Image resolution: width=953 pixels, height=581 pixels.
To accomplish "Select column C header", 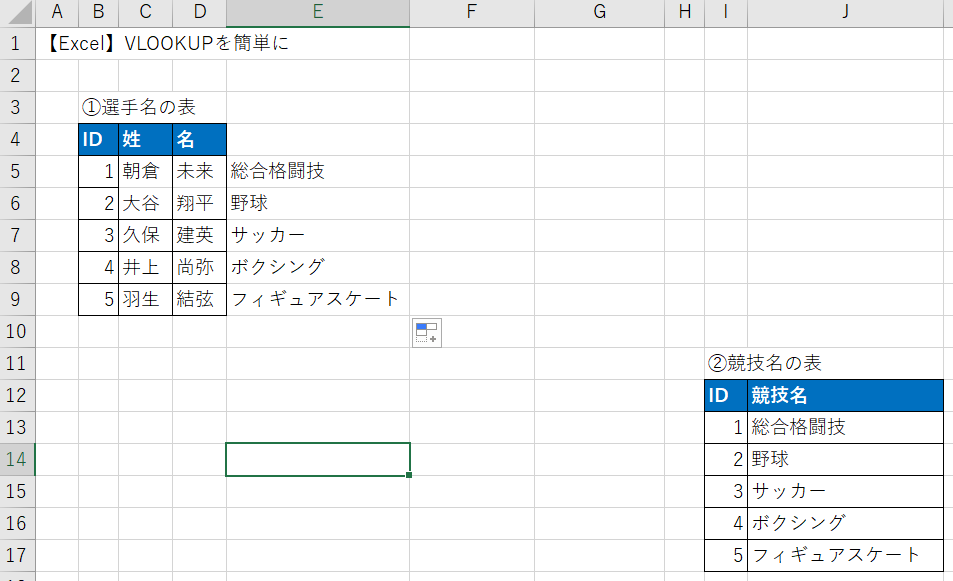I will click(x=146, y=12).
